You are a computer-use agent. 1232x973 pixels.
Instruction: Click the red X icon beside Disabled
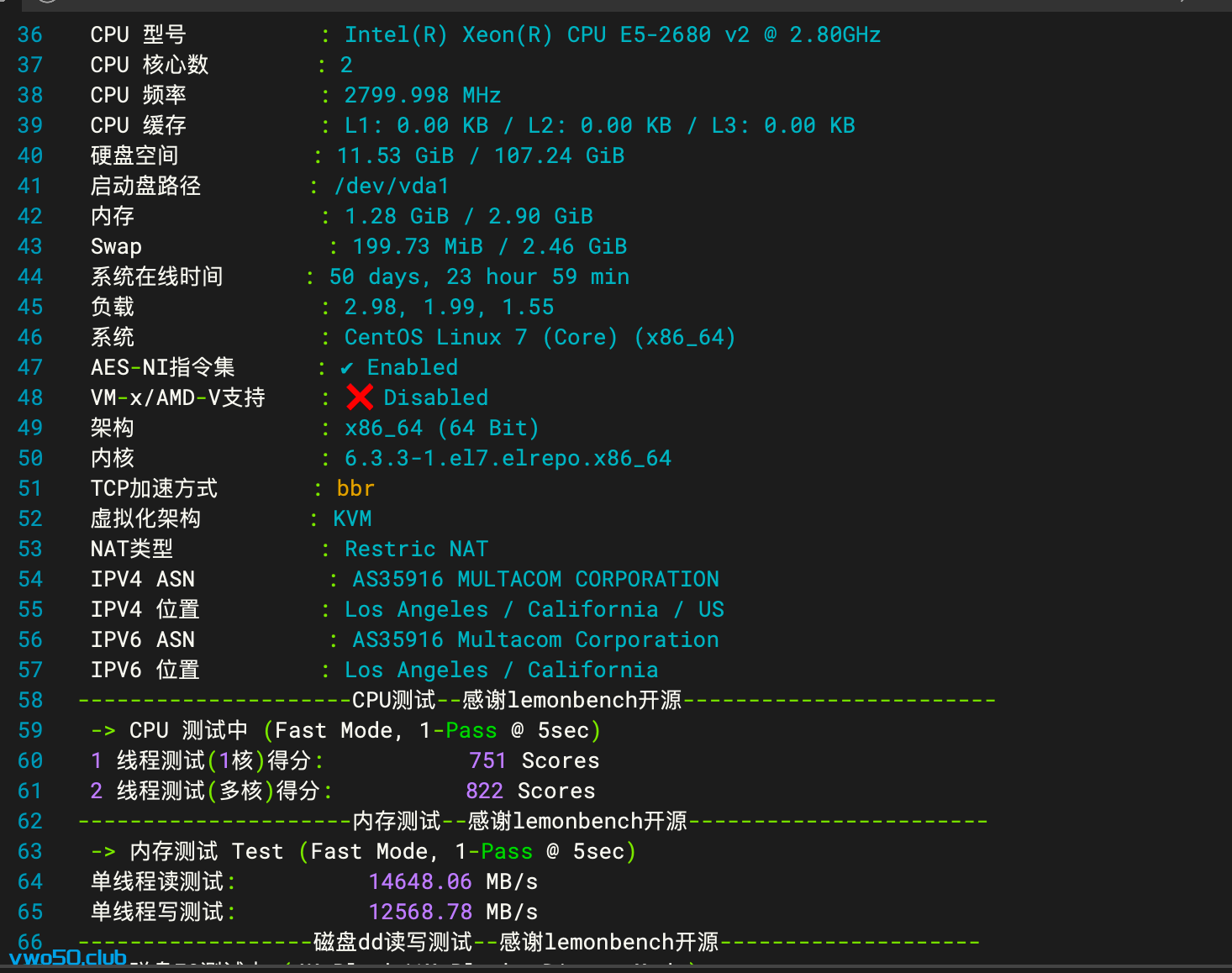(x=360, y=397)
